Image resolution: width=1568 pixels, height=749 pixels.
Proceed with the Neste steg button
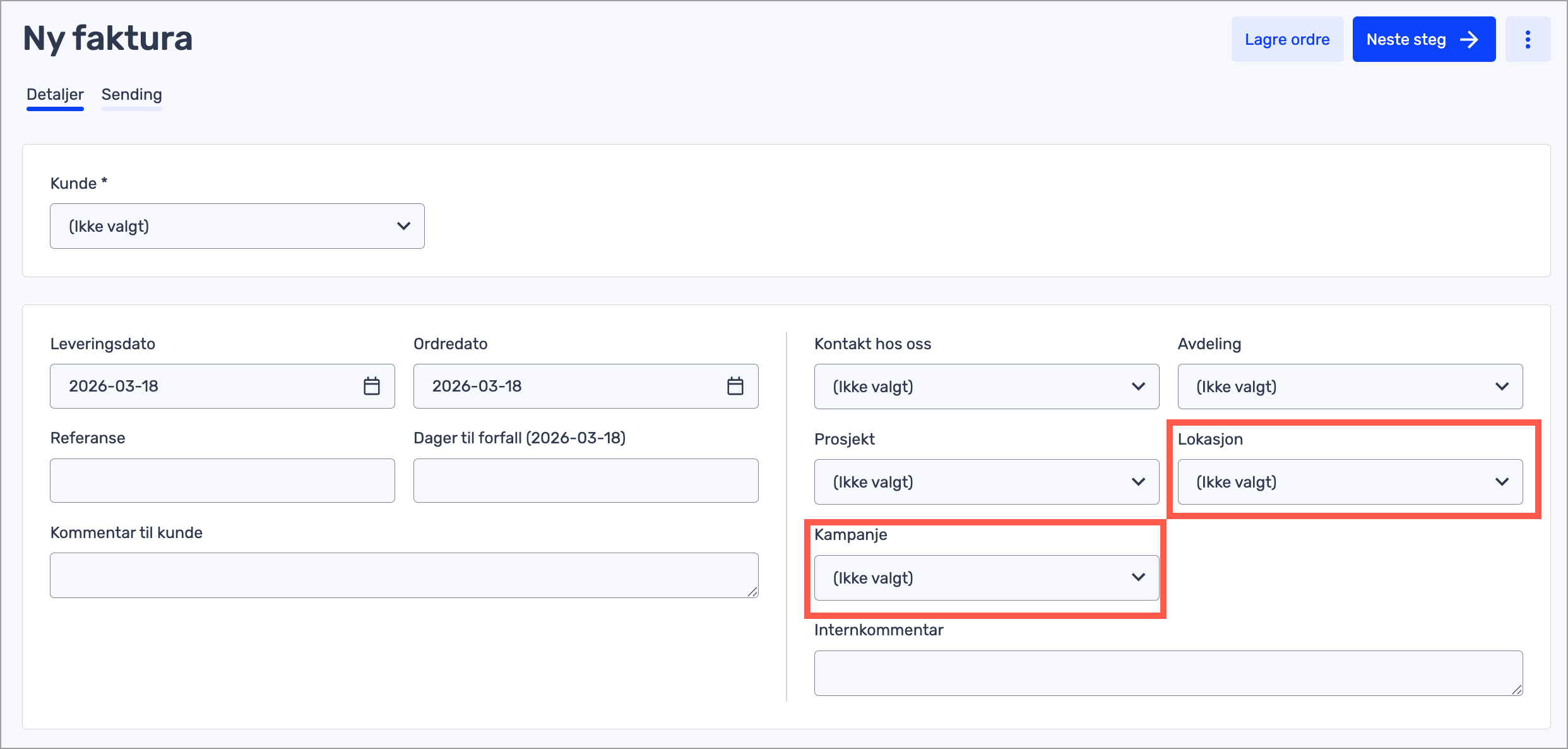coord(1423,39)
